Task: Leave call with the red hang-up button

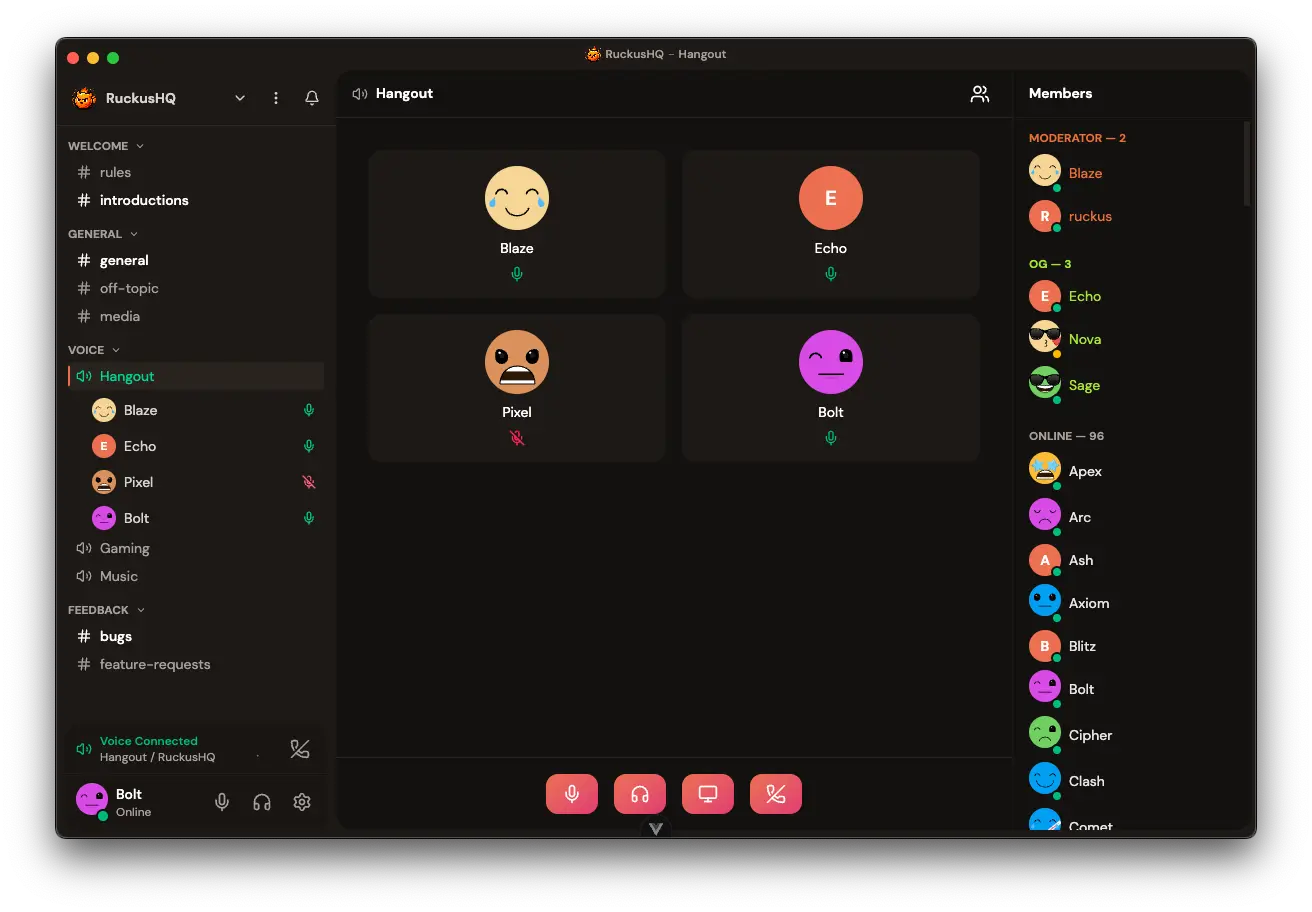Action: point(776,794)
